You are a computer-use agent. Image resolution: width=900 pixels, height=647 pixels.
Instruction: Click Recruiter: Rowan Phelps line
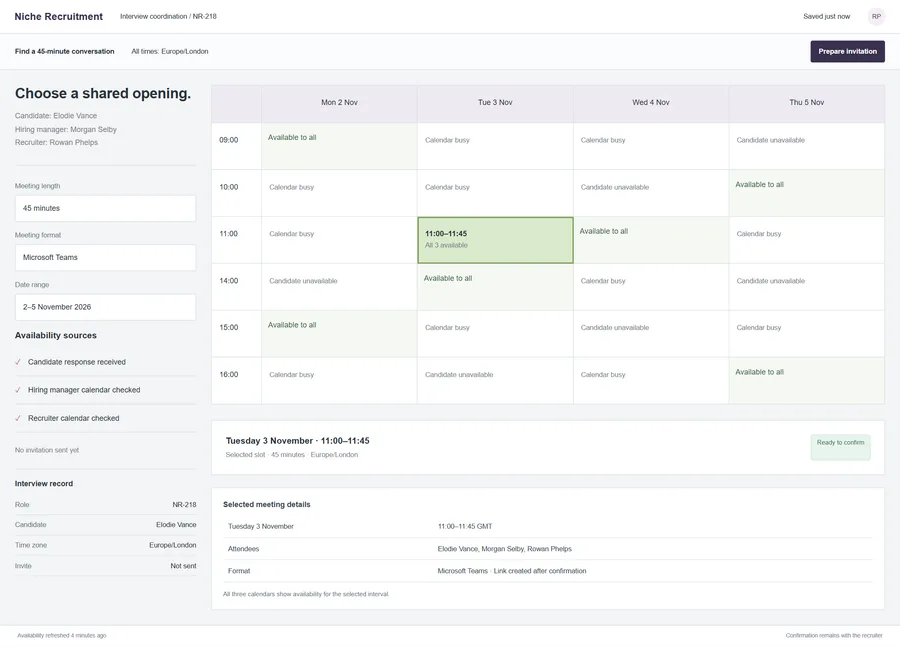click(x=56, y=143)
